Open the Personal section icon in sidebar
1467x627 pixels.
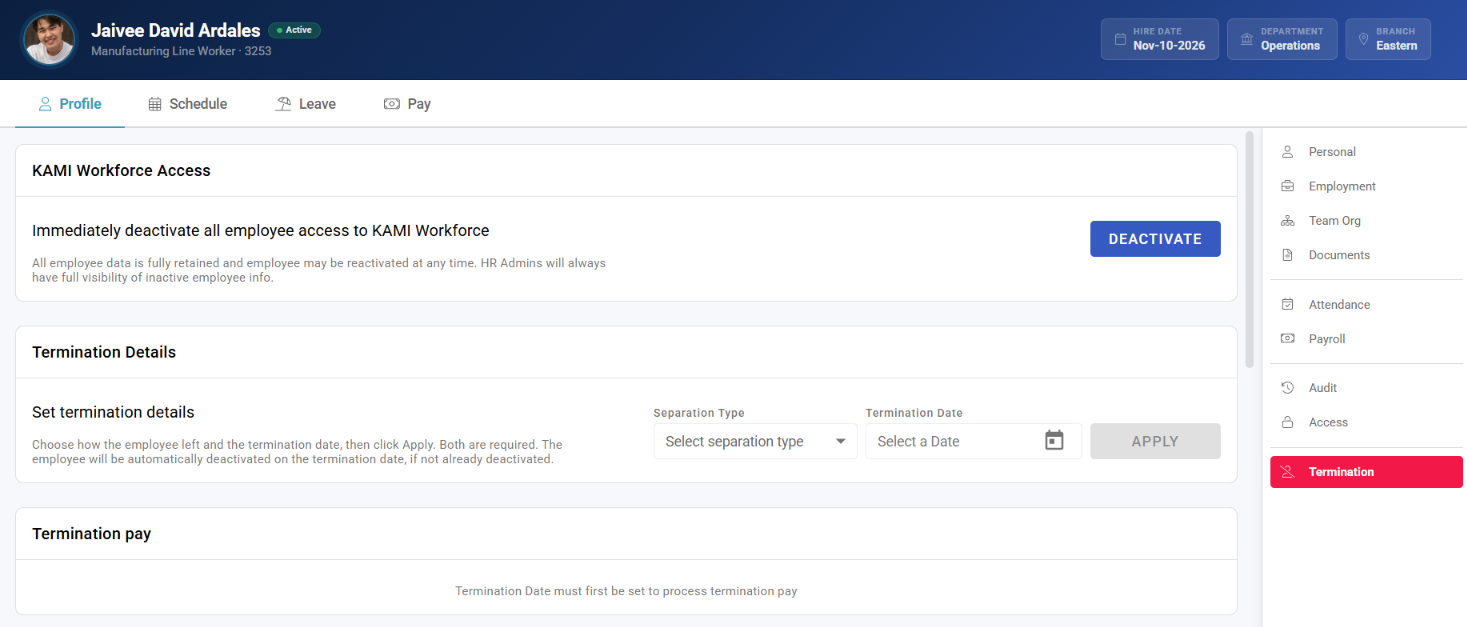[1288, 152]
